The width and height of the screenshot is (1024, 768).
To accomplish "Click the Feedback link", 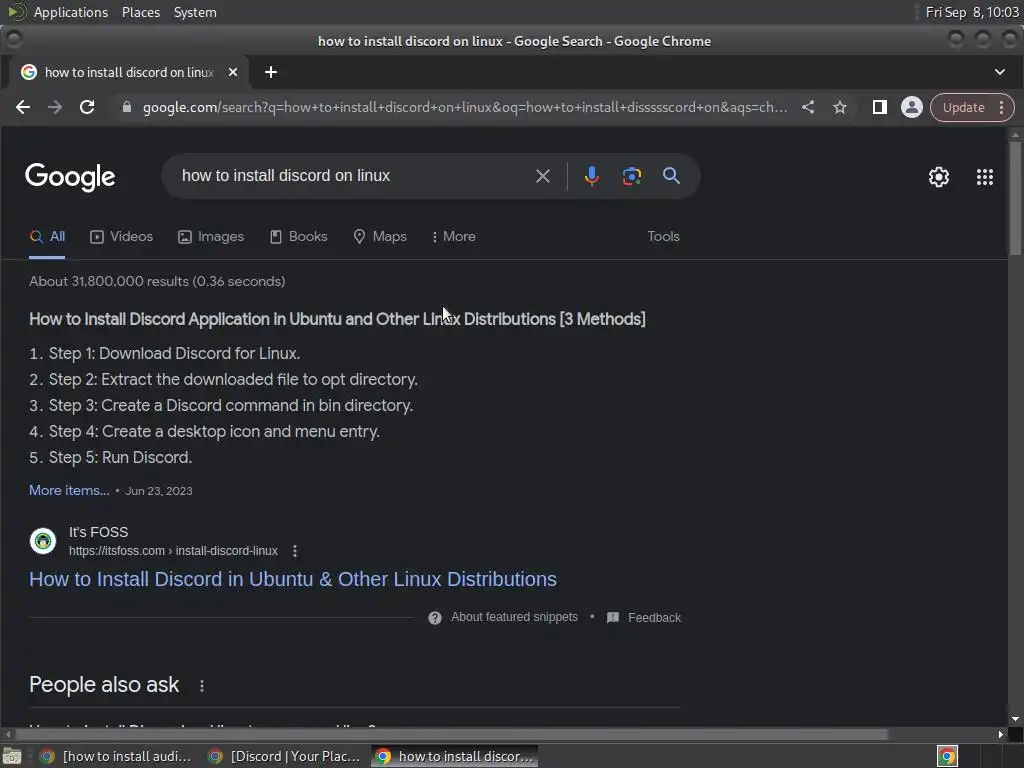I will [654, 618].
